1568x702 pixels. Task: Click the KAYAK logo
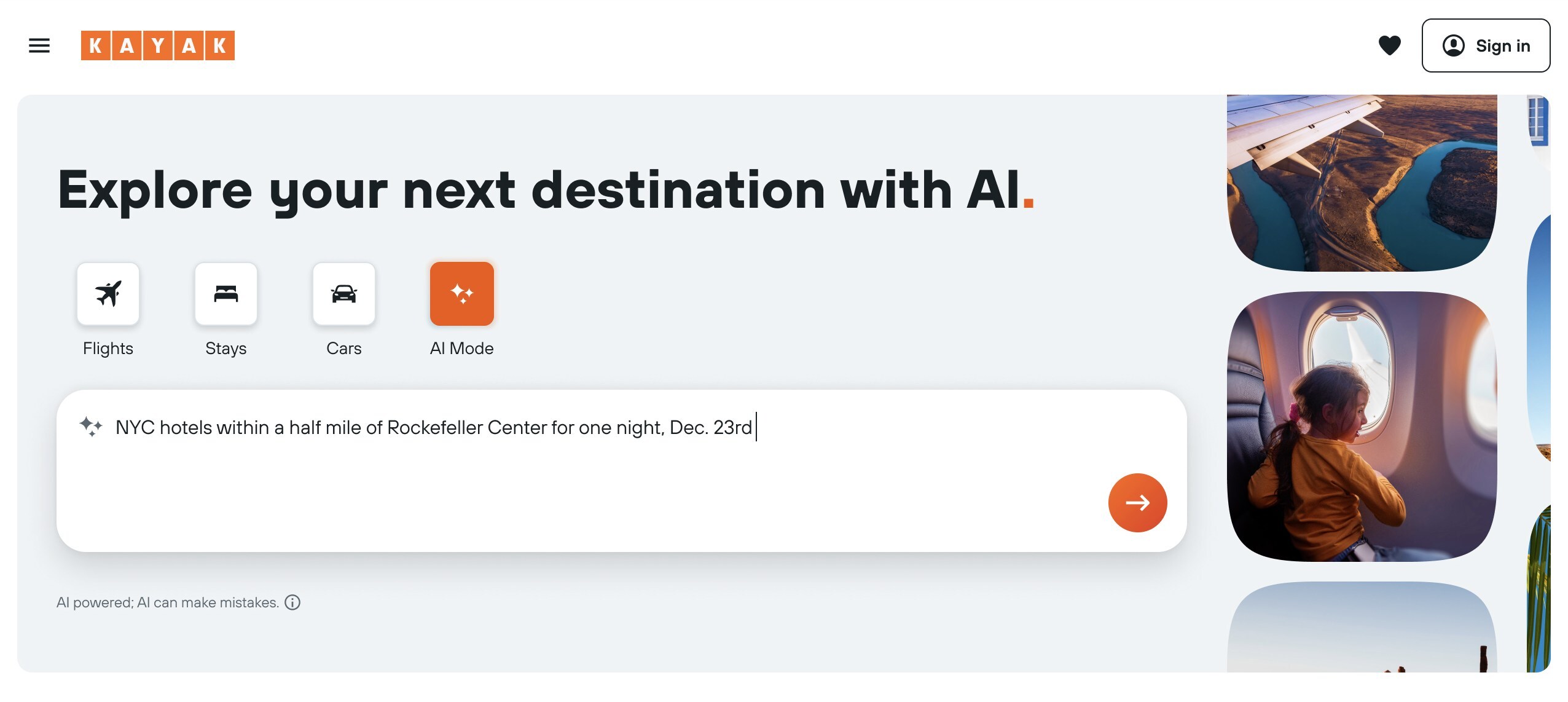[x=157, y=45]
